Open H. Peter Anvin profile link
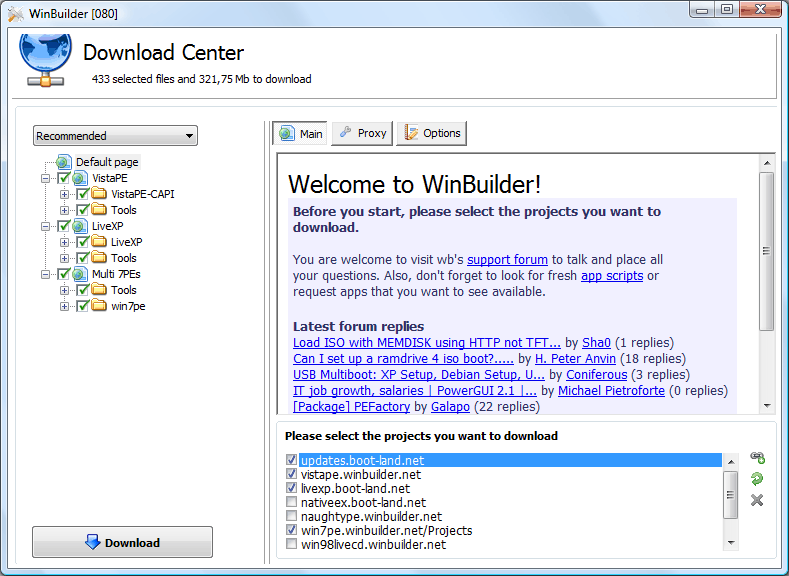 coord(575,359)
